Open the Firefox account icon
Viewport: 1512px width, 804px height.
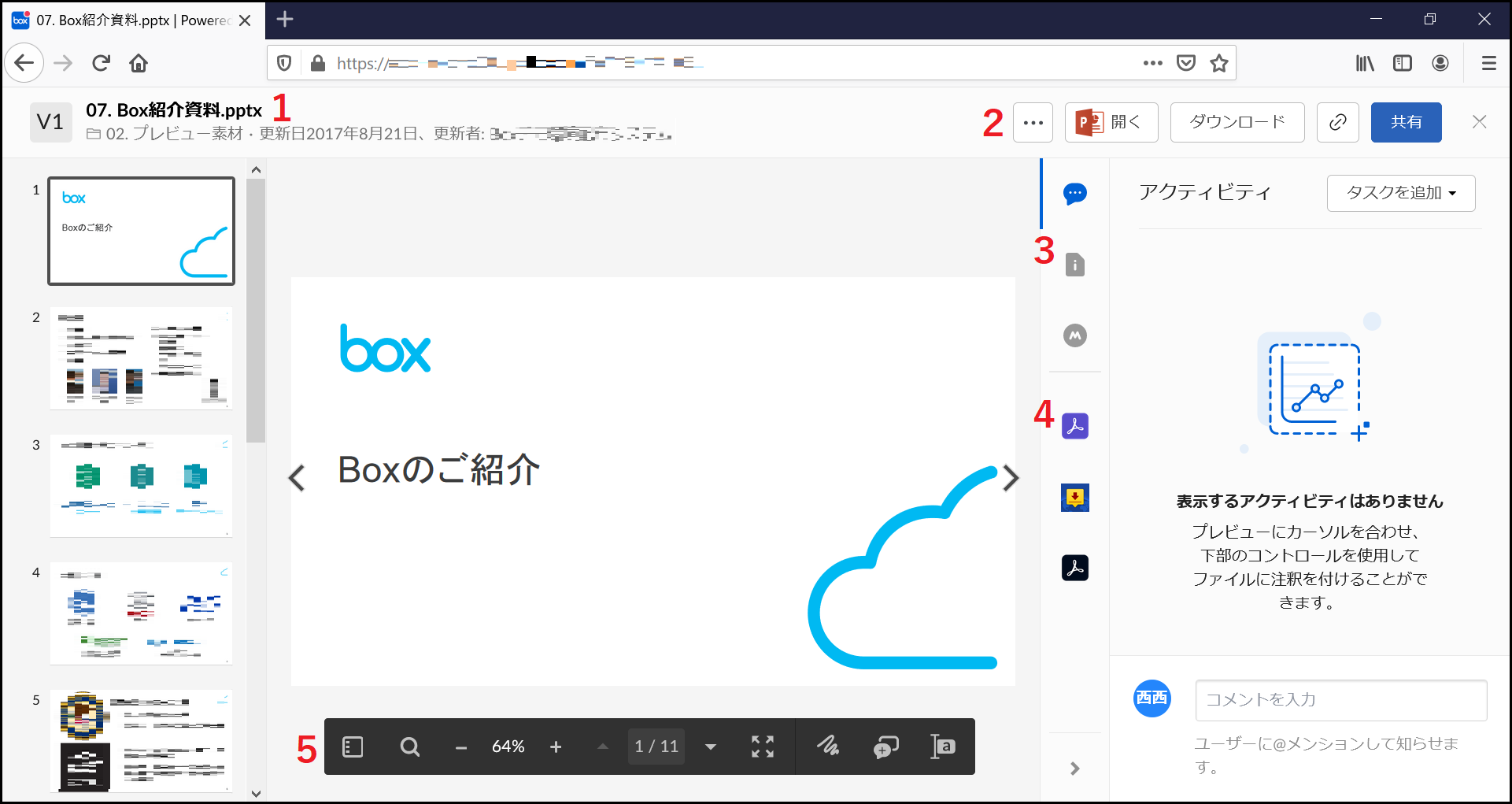pyautogui.click(x=1440, y=63)
